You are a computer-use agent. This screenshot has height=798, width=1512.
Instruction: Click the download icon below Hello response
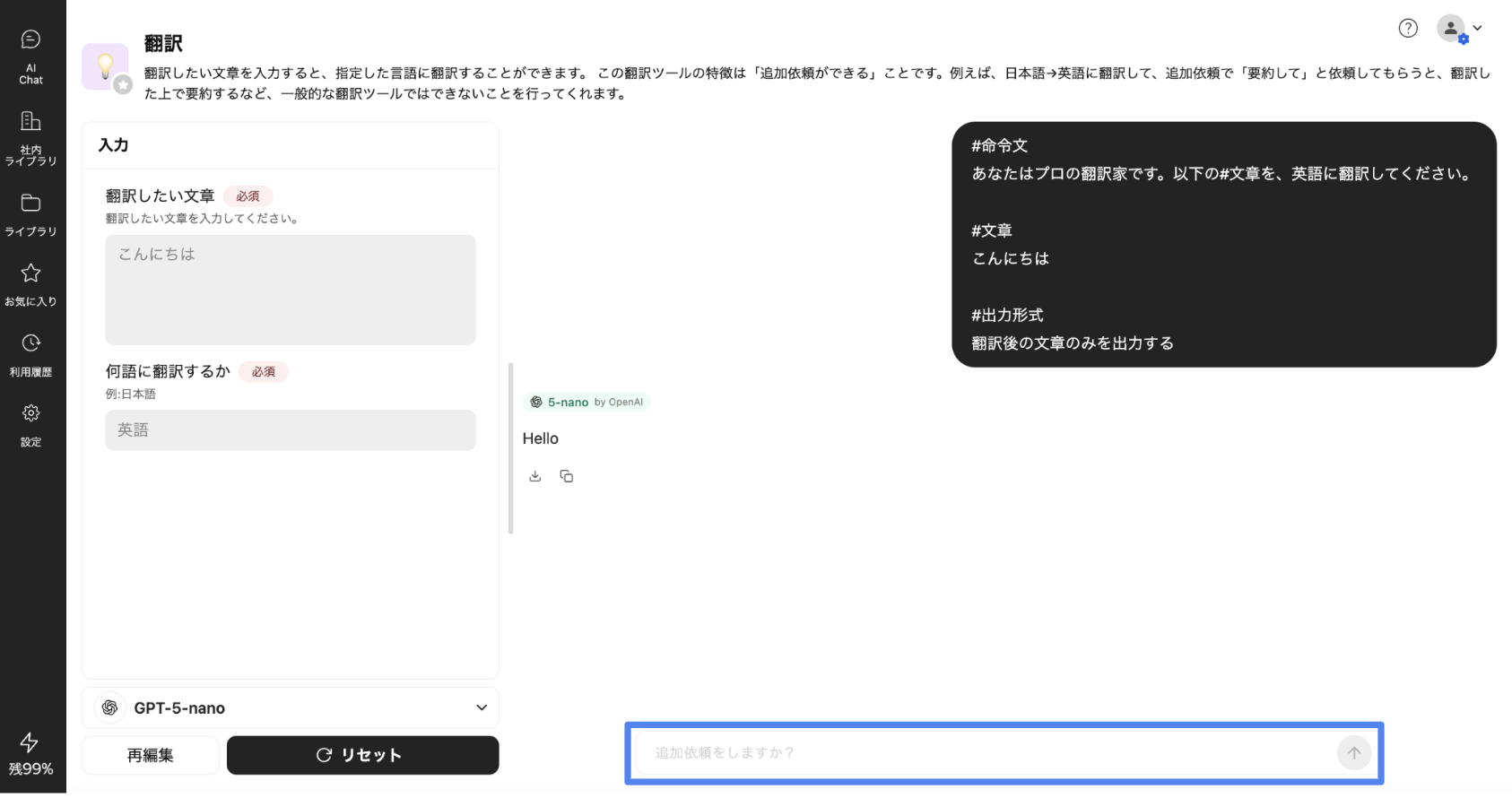point(535,476)
